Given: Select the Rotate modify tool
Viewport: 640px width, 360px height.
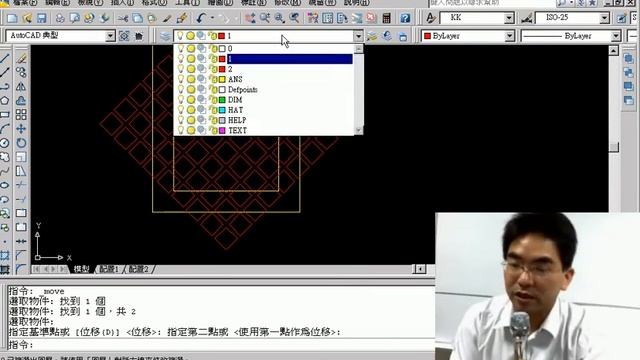Looking at the screenshot, I should [x=21, y=143].
